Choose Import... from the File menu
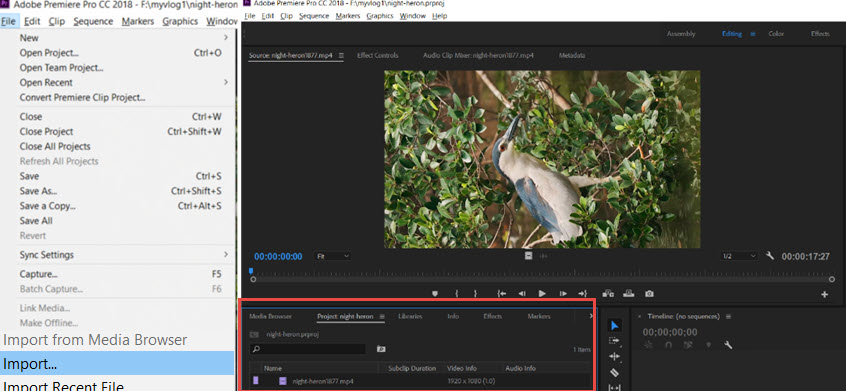846x391 pixels. [117, 364]
